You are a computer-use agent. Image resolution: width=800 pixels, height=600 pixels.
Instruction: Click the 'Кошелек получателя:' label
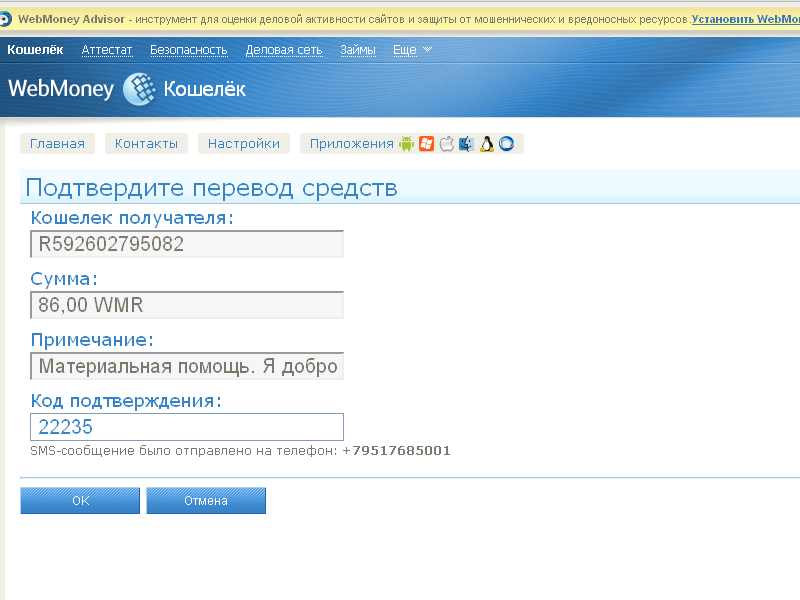click(x=132, y=218)
